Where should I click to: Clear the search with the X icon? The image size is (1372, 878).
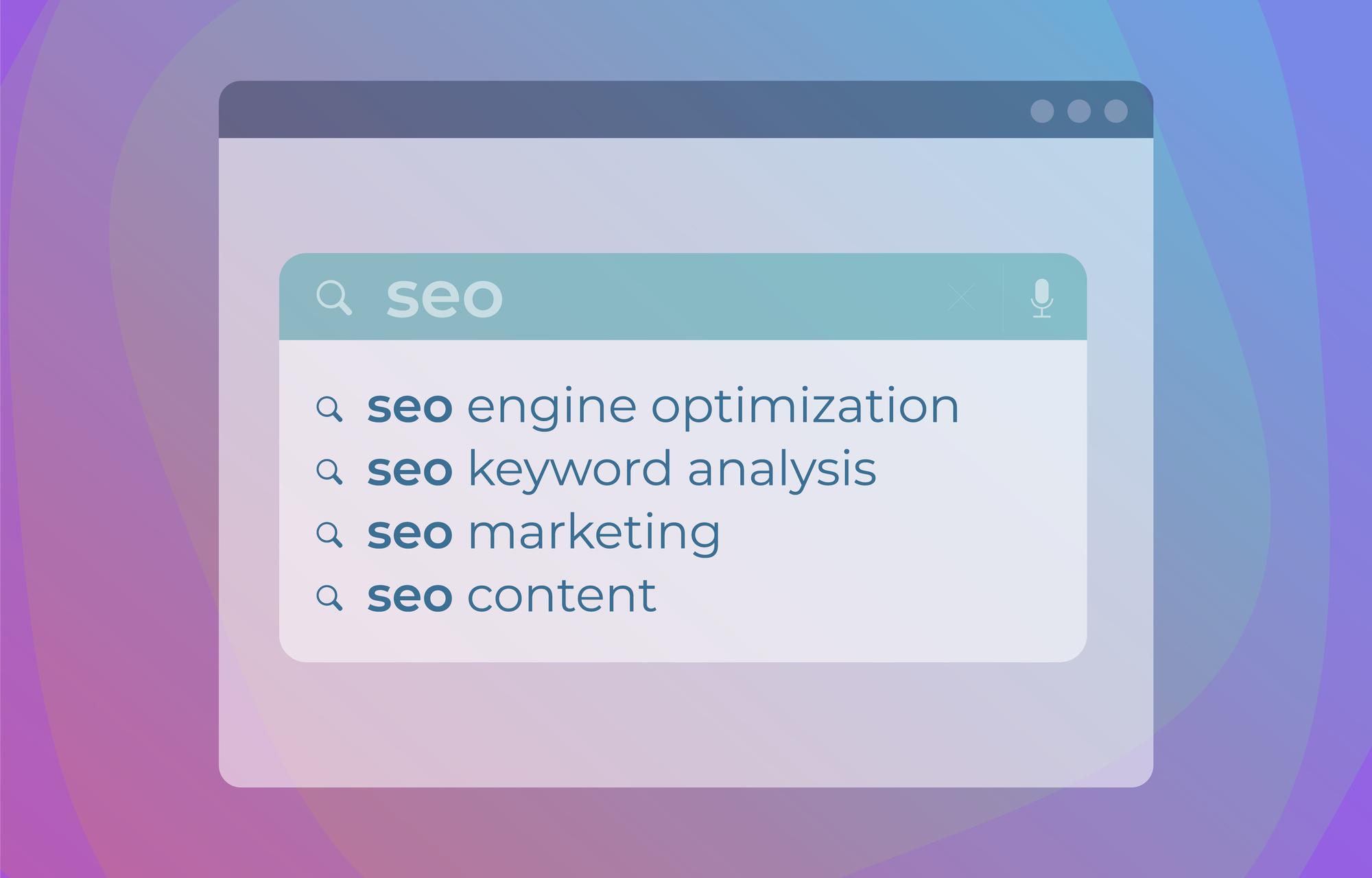tap(961, 298)
